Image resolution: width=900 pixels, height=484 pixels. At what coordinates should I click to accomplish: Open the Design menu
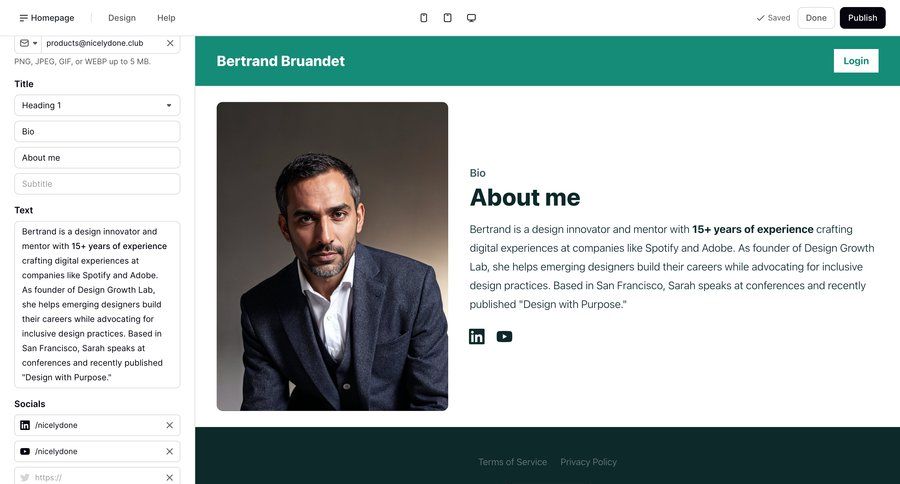[122, 18]
